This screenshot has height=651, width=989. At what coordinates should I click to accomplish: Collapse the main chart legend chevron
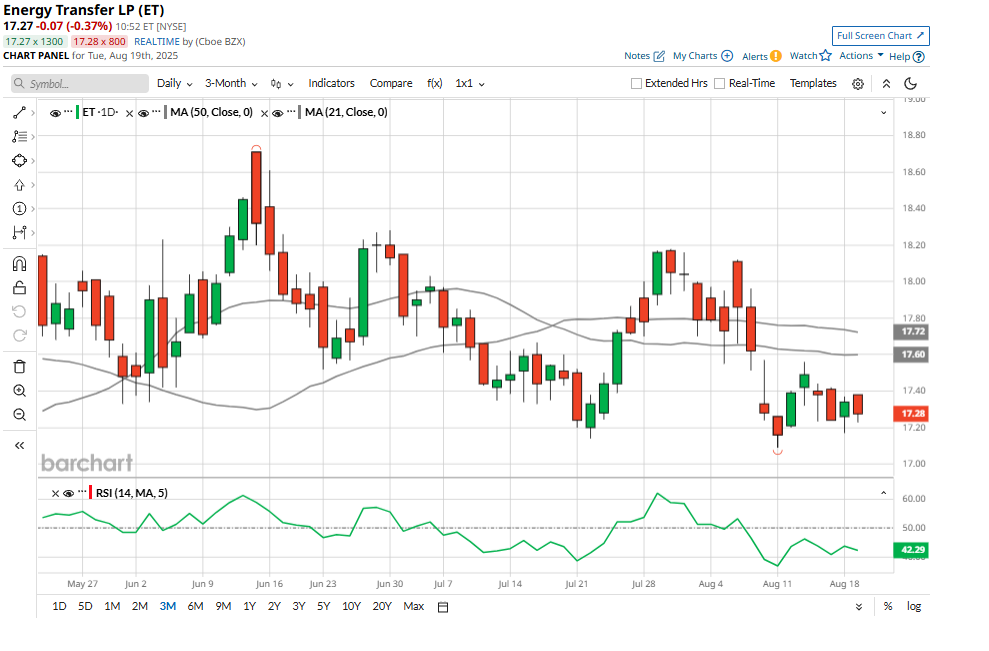(884, 113)
